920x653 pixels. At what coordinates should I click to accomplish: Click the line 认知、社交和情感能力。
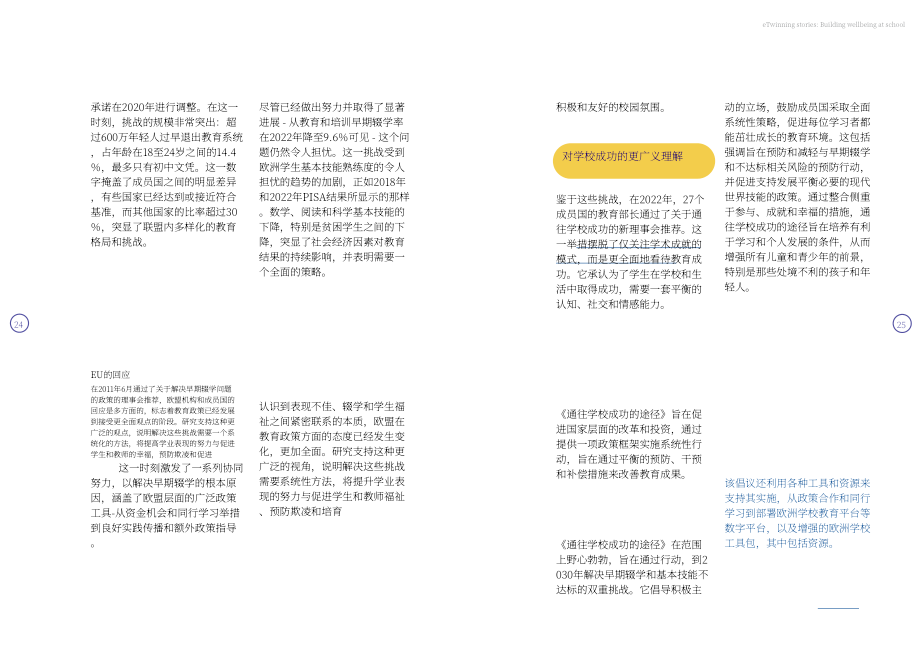[x=611, y=304]
